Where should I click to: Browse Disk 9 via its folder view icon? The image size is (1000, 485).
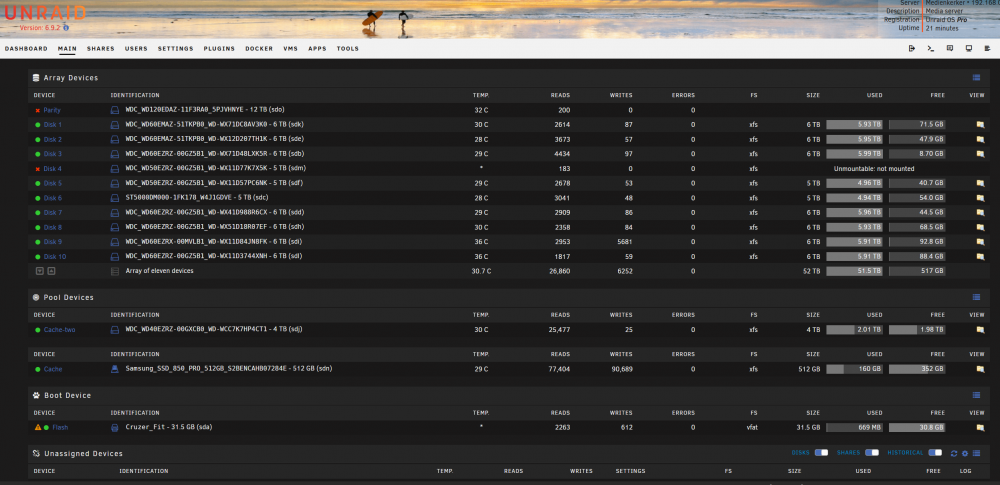tap(980, 242)
